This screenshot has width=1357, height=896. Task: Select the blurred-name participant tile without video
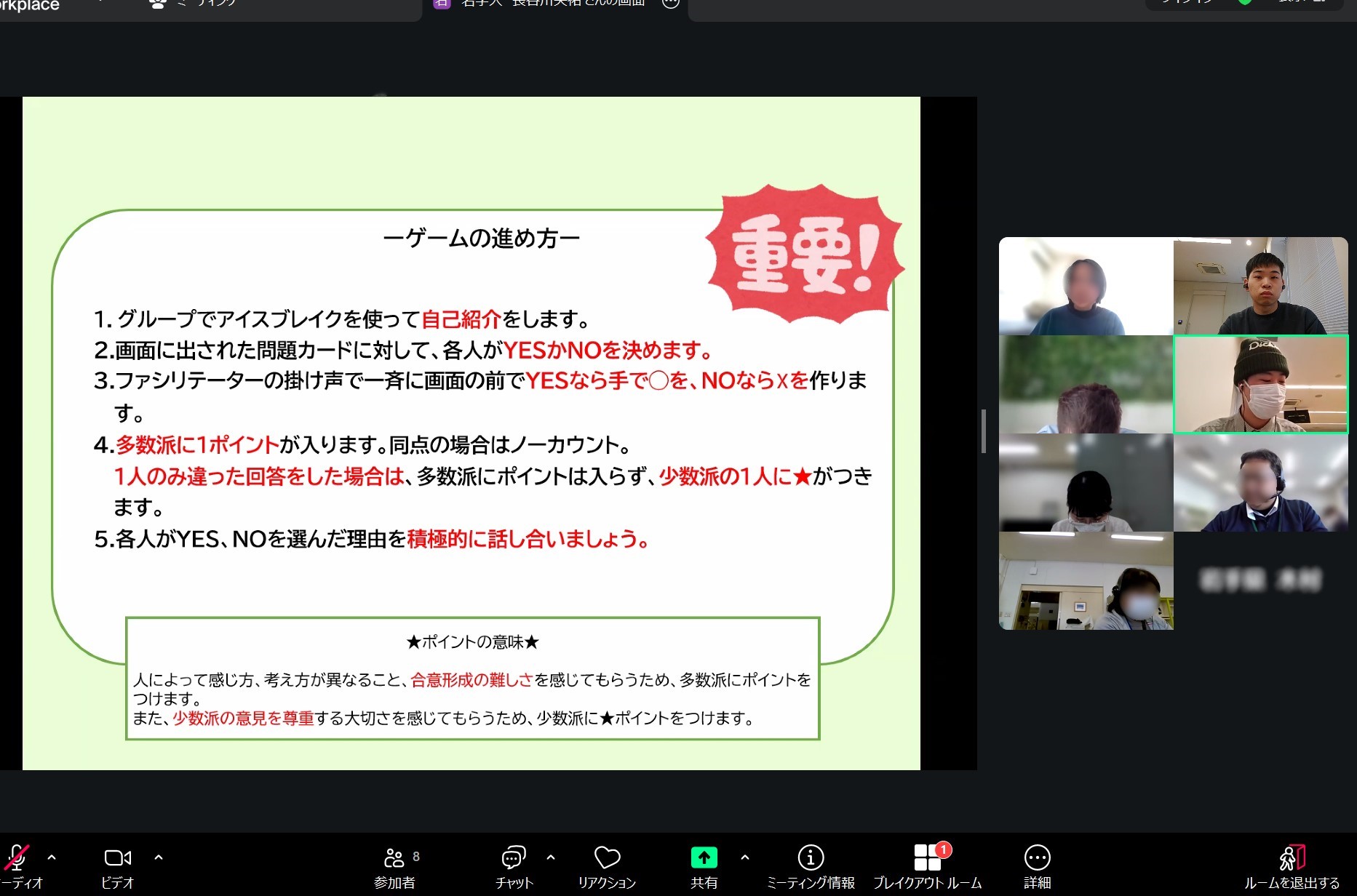coord(1260,580)
